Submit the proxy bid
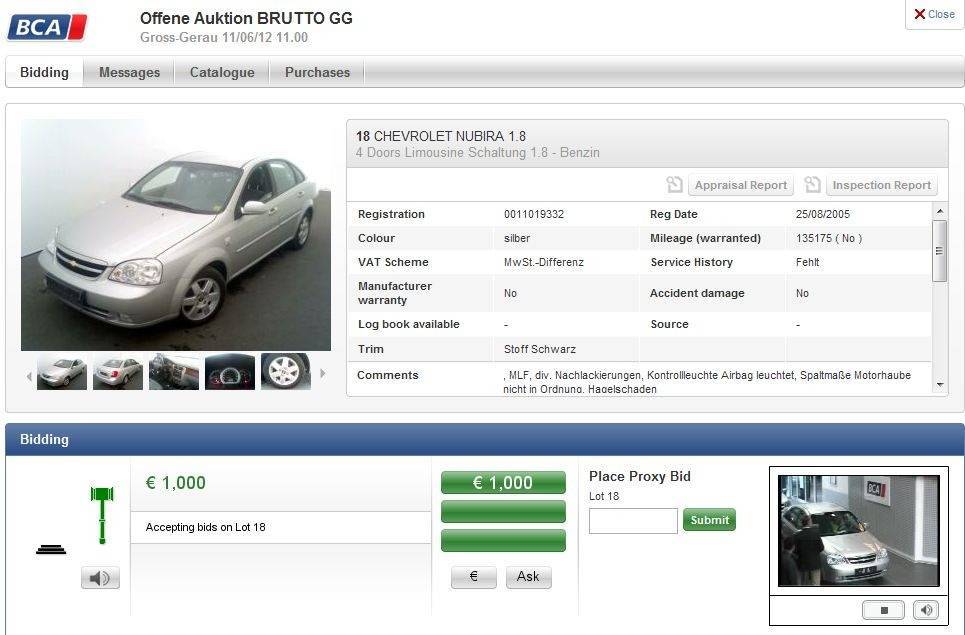The width and height of the screenshot is (965, 635). coord(709,520)
